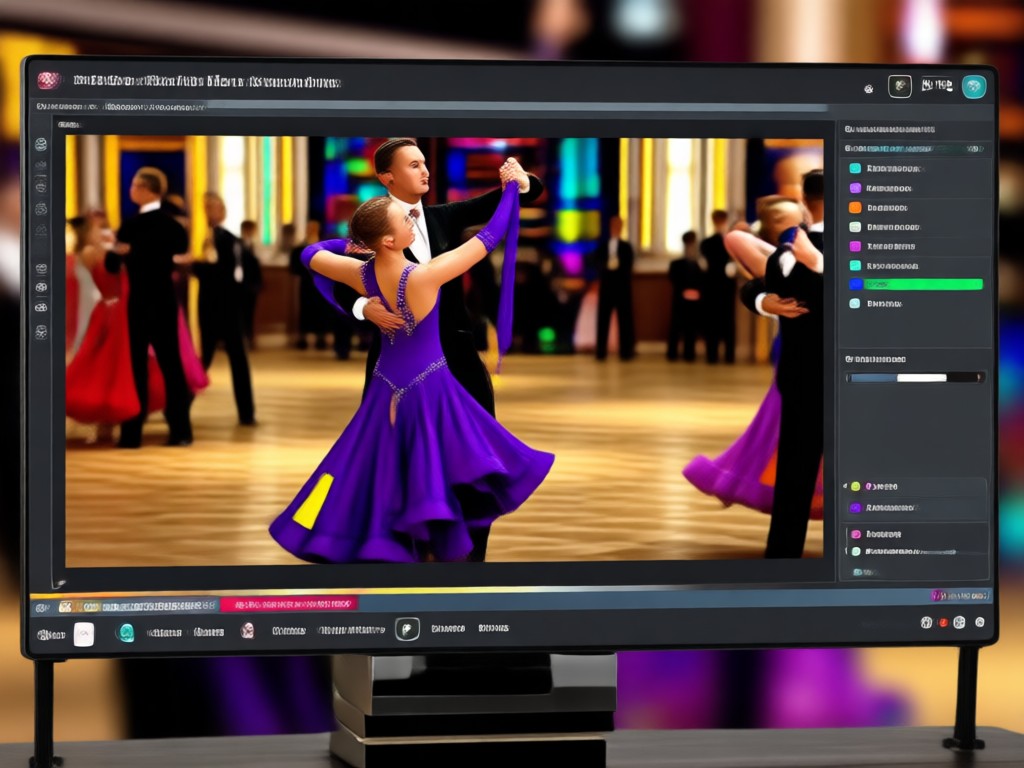Screen dimensions: 1024x768
Task: Click the red dot icon at bottom right
Action: [943, 622]
